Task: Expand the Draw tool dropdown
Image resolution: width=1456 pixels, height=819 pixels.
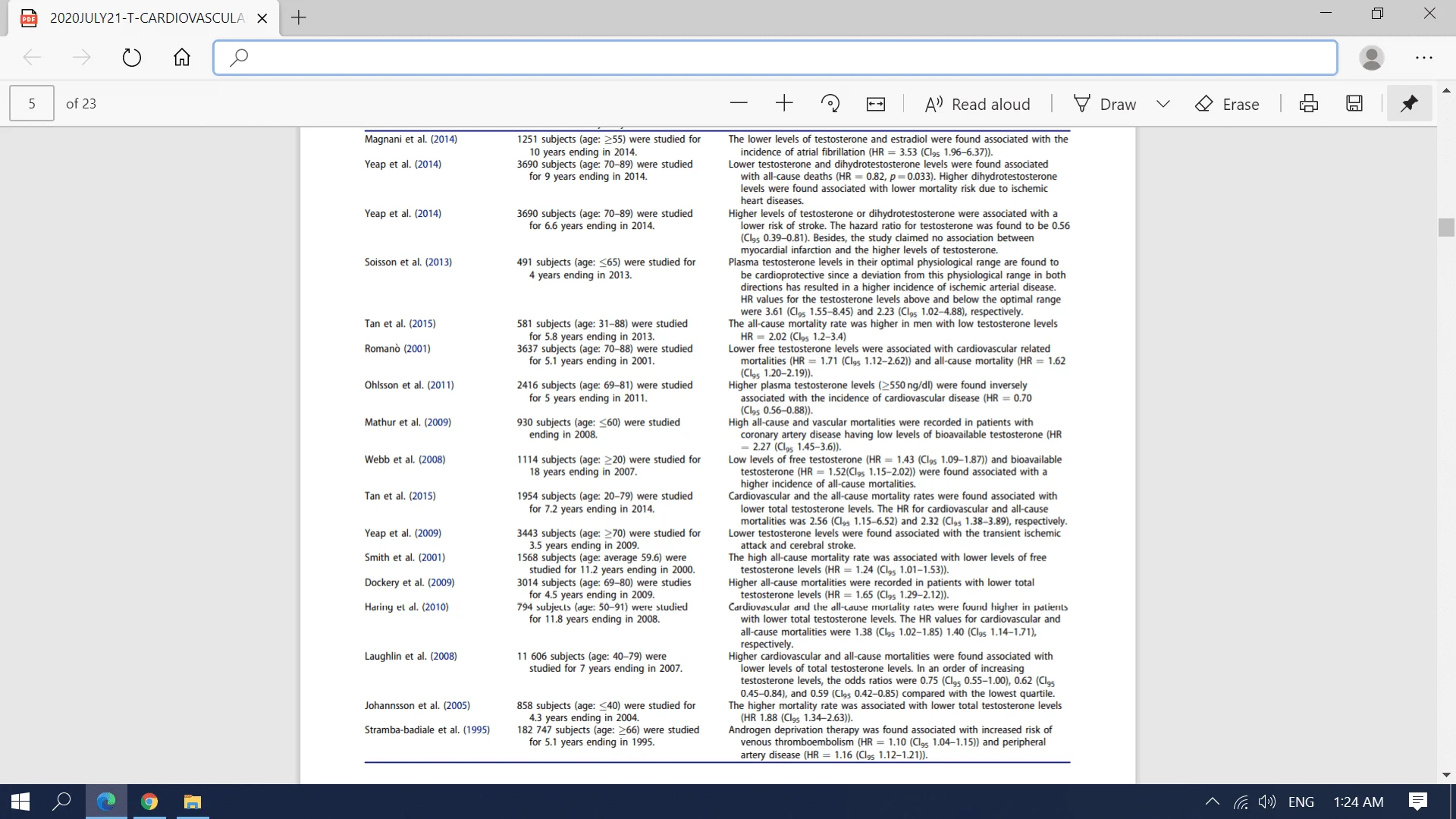Action: coord(1162,104)
